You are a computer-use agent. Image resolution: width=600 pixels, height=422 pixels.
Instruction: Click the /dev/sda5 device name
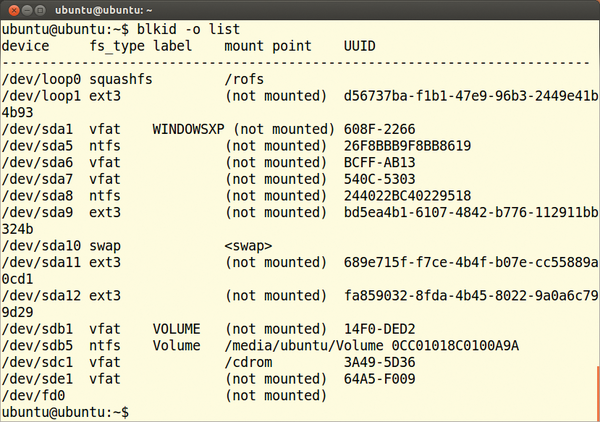tap(37, 146)
